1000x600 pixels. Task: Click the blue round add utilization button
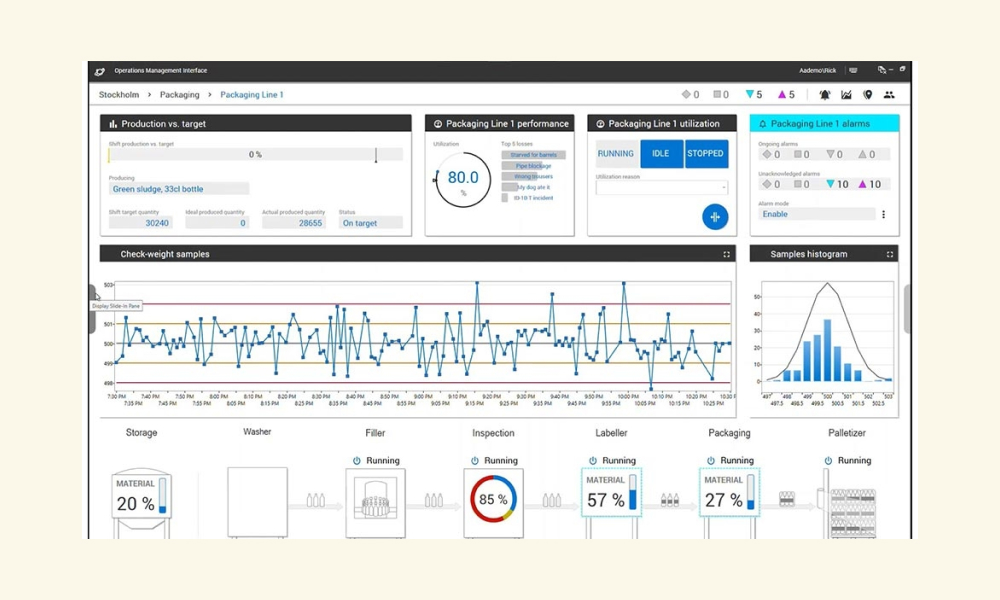715,217
